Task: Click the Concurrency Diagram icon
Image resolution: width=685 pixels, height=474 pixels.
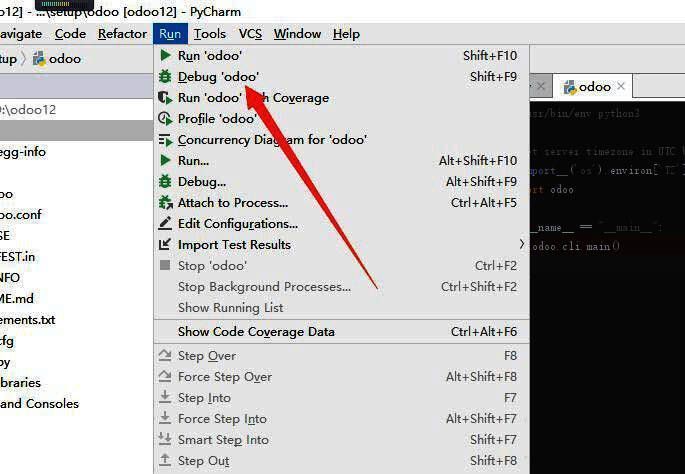Action: (x=166, y=140)
